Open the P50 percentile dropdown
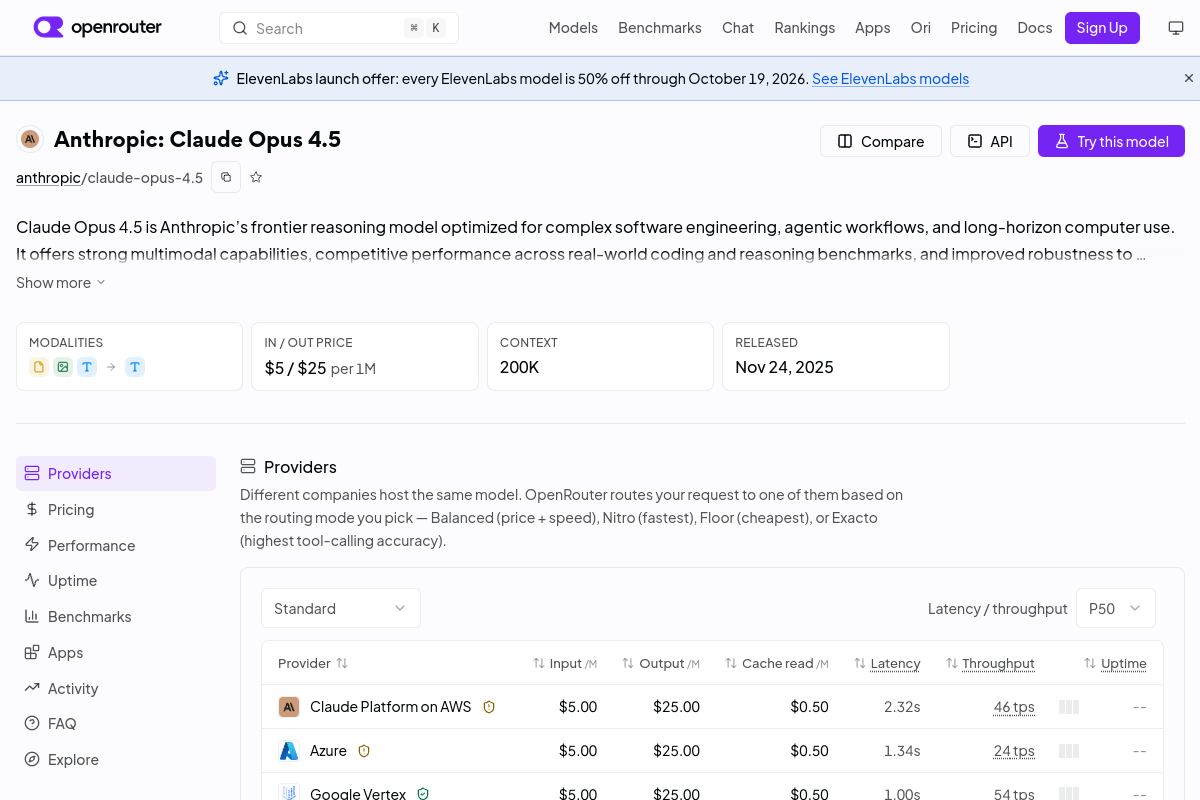Screen dimensions: 1200x800 (1116, 608)
